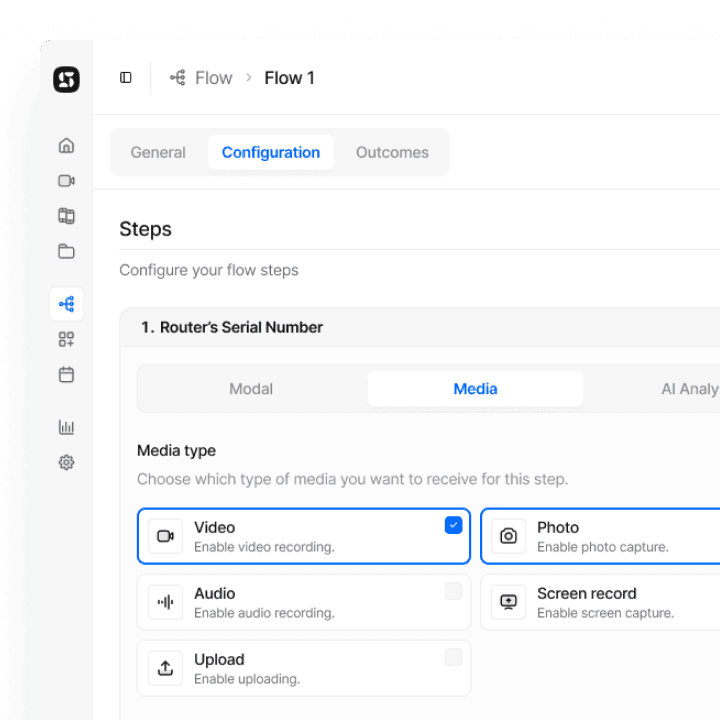Viewport: 720px width, 720px height.
Task: Switch to the Outcomes tab
Action: point(392,152)
